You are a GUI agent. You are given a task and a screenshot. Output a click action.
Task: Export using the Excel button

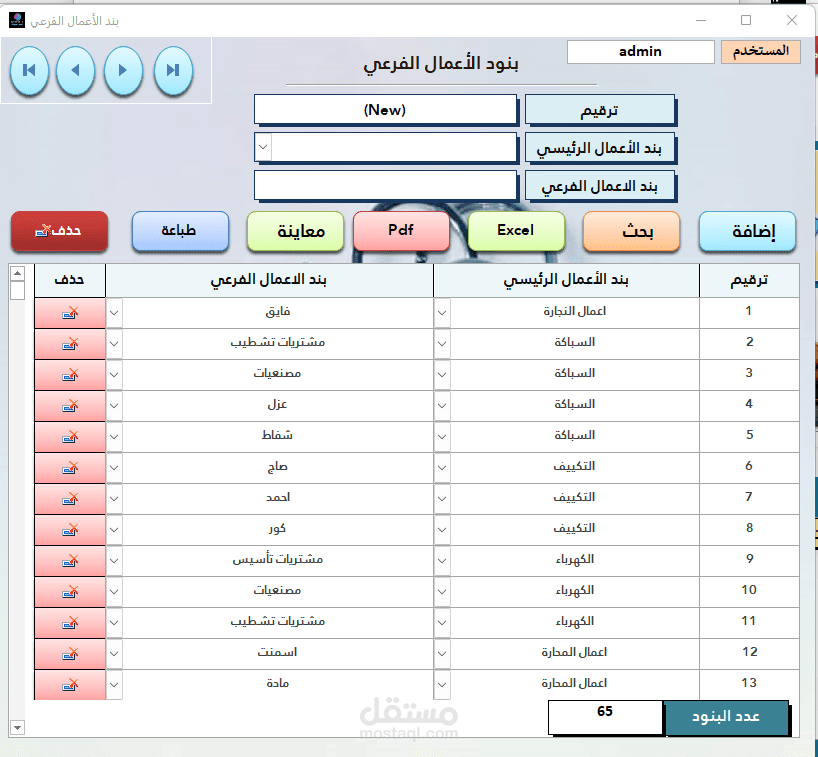pos(516,231)
